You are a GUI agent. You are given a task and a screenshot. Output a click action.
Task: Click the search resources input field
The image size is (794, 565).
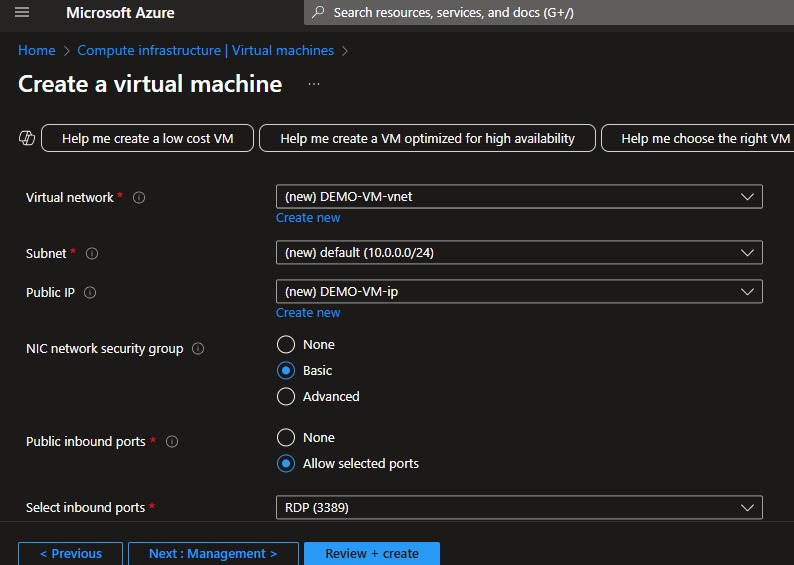pyautogui.click(x=550, y=13)
